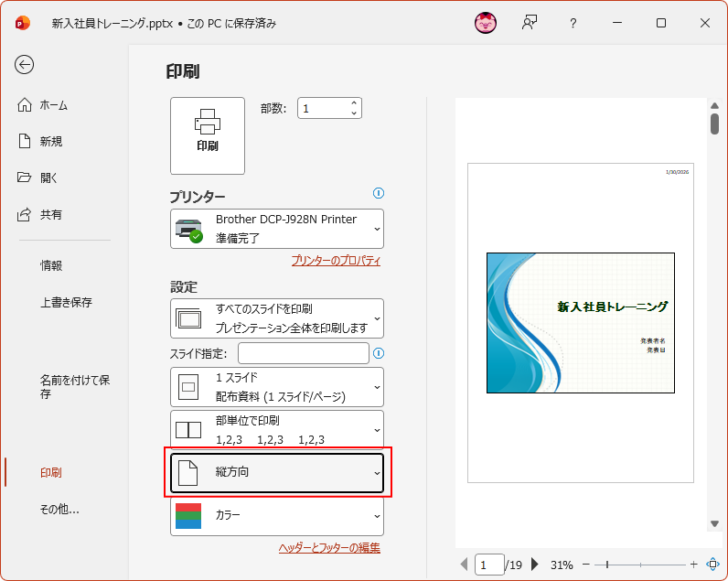Screen dimensions: 728x581
Task: Open the 開く (Open) page
Action: (37, 177)
